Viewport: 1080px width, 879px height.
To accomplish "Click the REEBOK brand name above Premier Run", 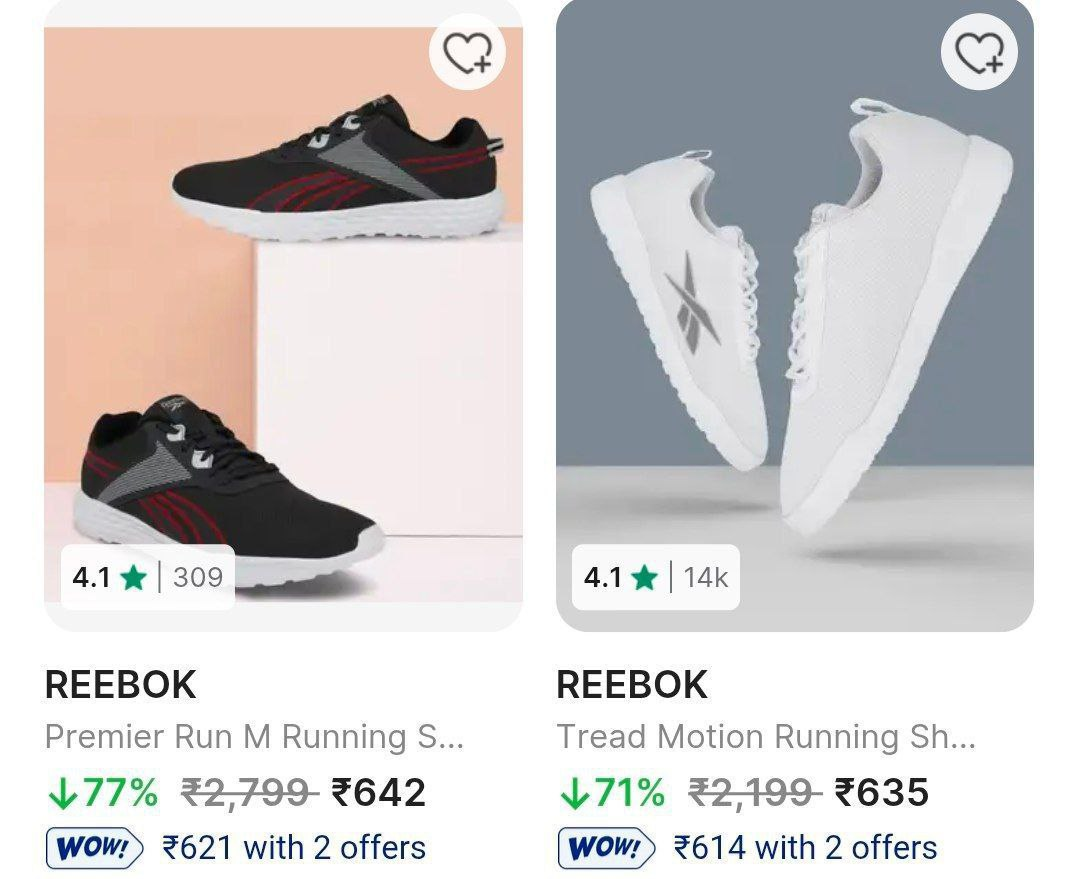I will click(x=121, y=685).
